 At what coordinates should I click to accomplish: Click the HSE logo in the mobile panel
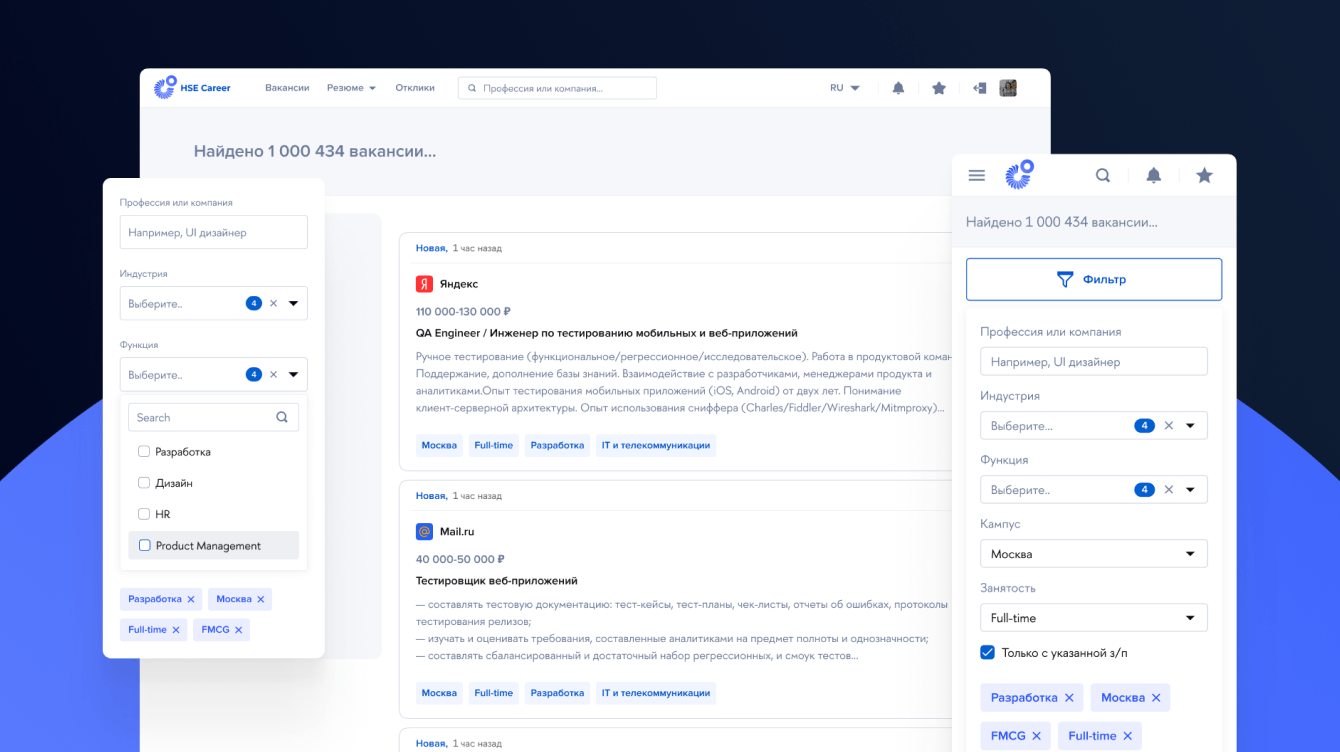[1019, 175]
